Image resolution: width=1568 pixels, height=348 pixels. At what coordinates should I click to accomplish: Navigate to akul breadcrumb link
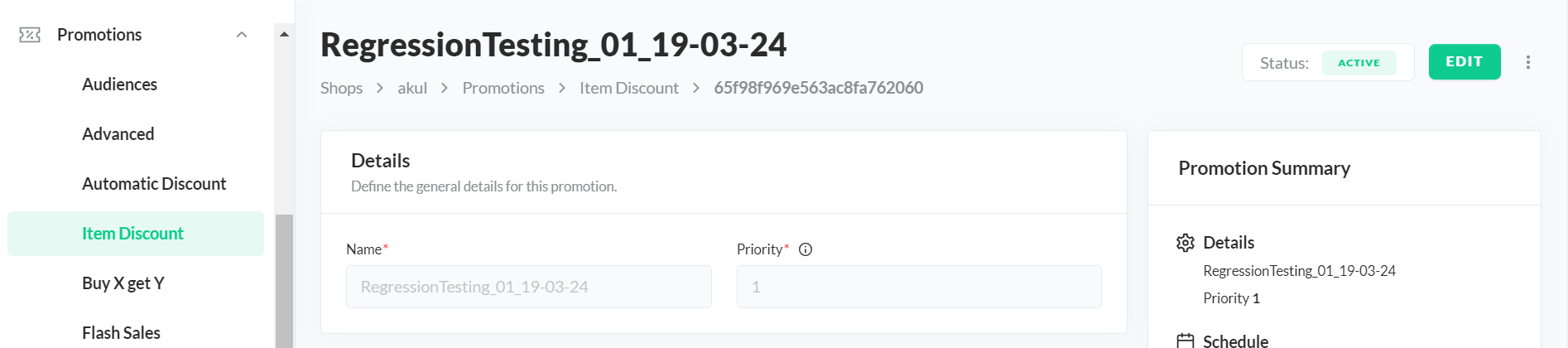point(412,88)
